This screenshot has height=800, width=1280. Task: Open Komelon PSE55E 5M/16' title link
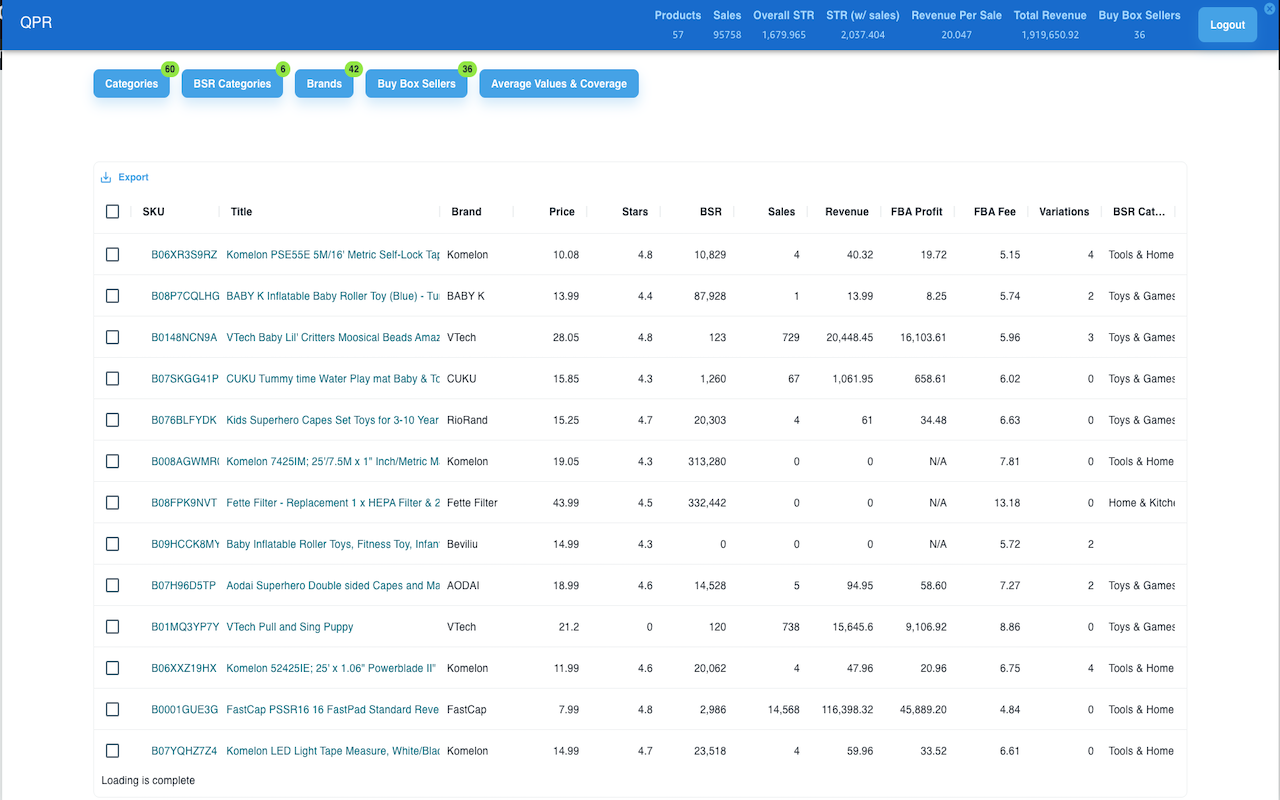pyautogui.click(x=333, y=255)
